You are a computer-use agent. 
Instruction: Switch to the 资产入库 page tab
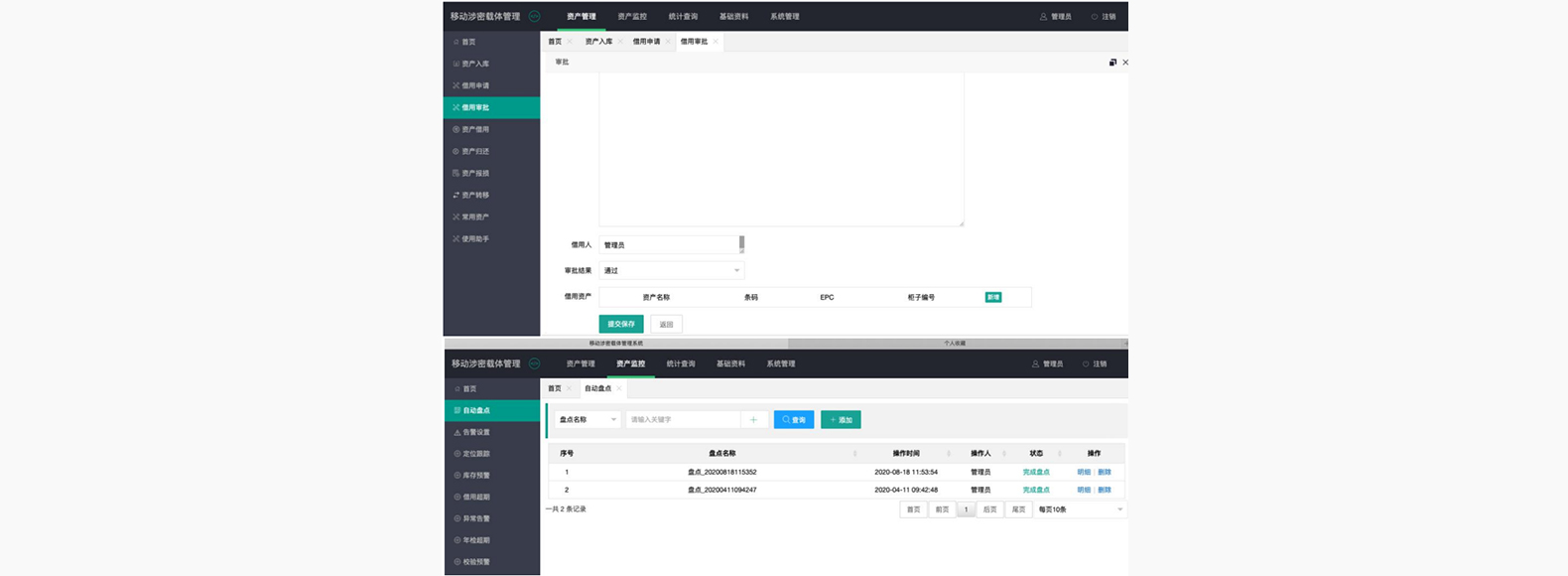[x=598, y=42]
